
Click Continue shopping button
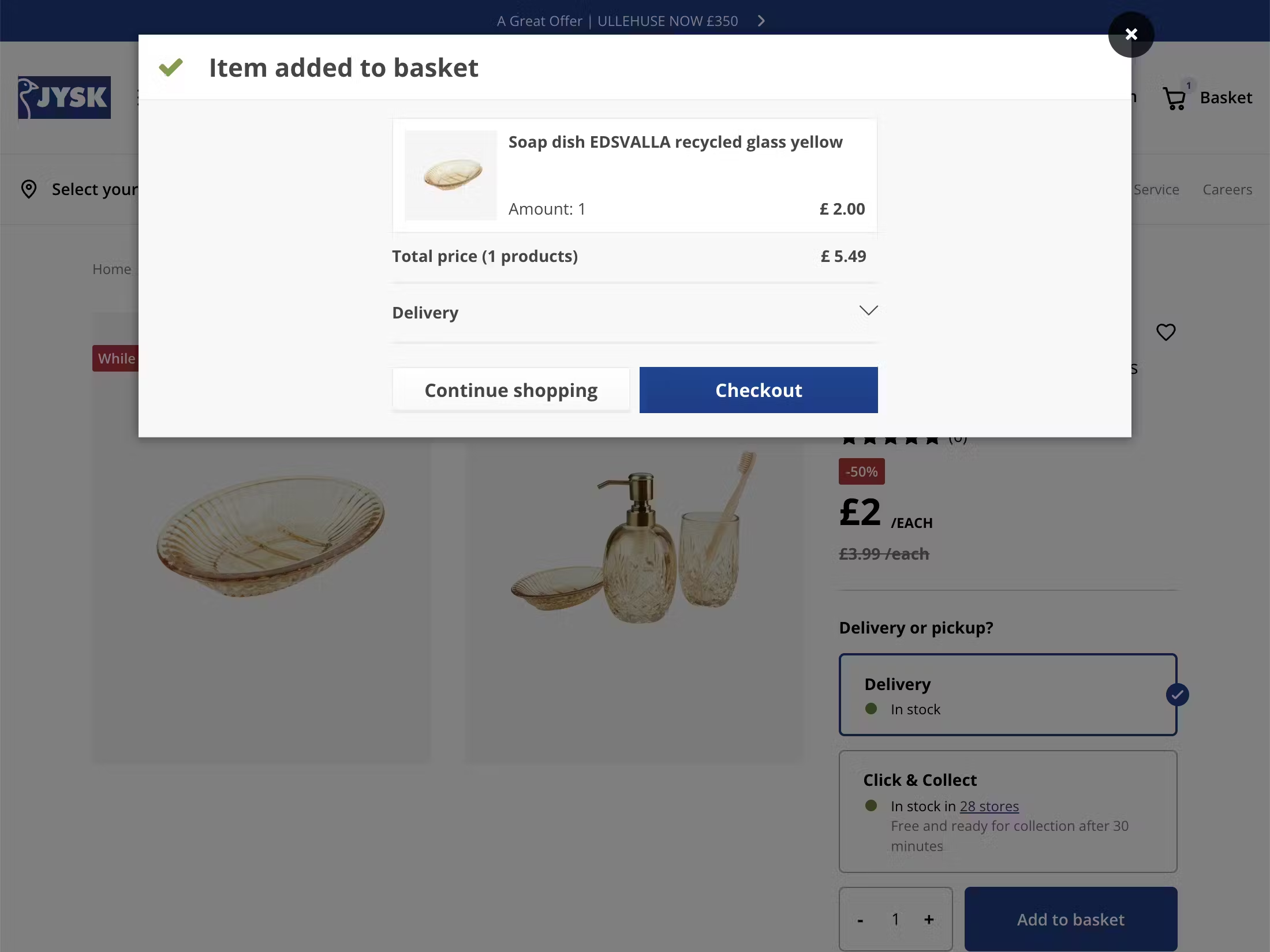[x=511, y=391]
